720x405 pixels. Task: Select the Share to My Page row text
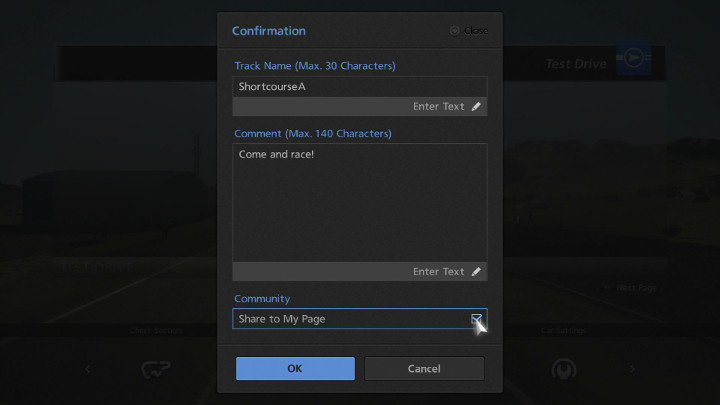tap(282, 319)
